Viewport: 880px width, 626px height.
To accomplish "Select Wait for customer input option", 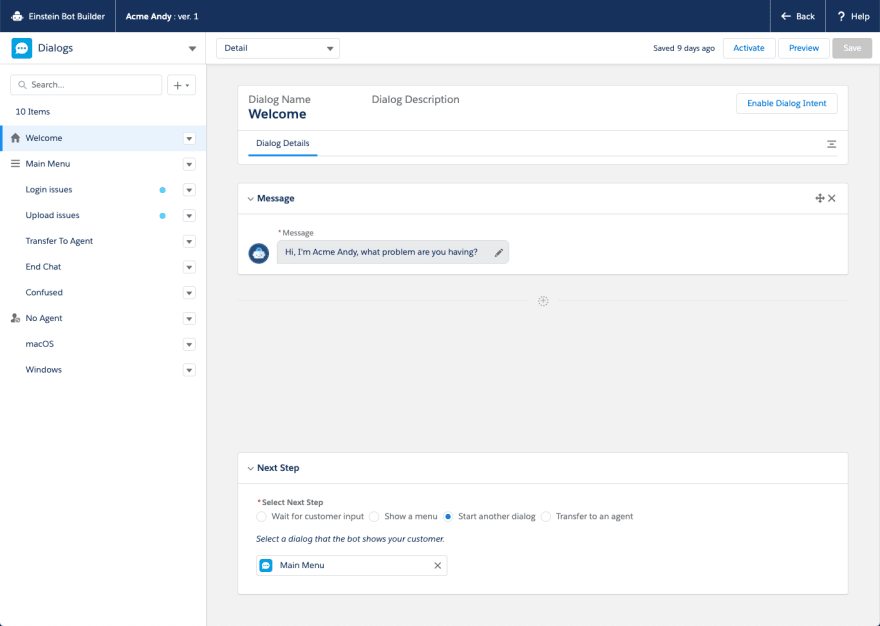I will pos(261,517).
